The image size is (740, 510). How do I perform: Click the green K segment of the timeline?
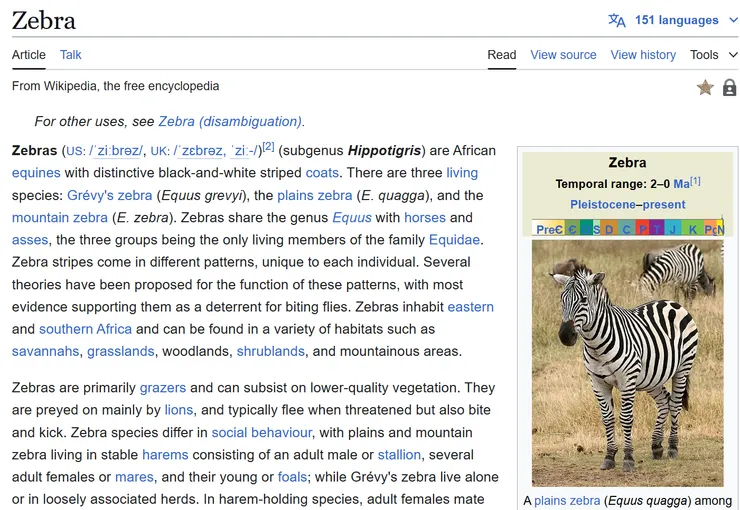693,229
